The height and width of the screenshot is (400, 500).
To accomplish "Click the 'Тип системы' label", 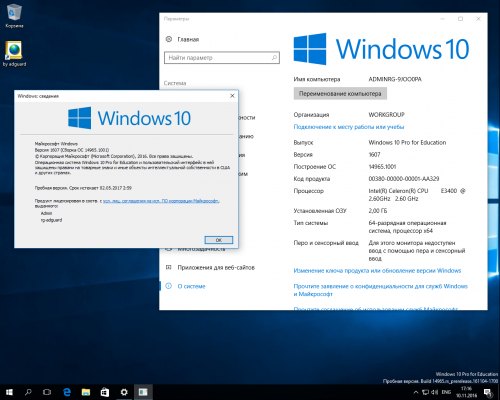I will pos(311,223).
